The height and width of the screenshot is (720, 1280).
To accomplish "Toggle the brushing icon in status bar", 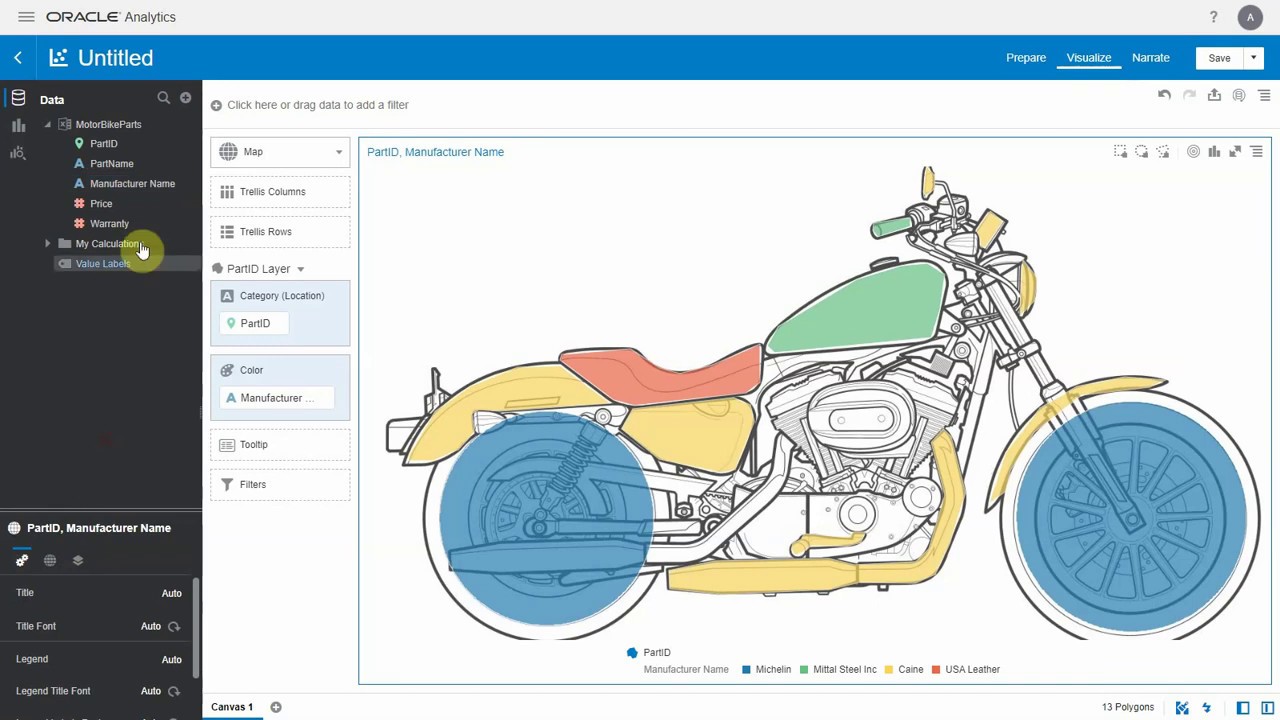I will pos(1182,708).
